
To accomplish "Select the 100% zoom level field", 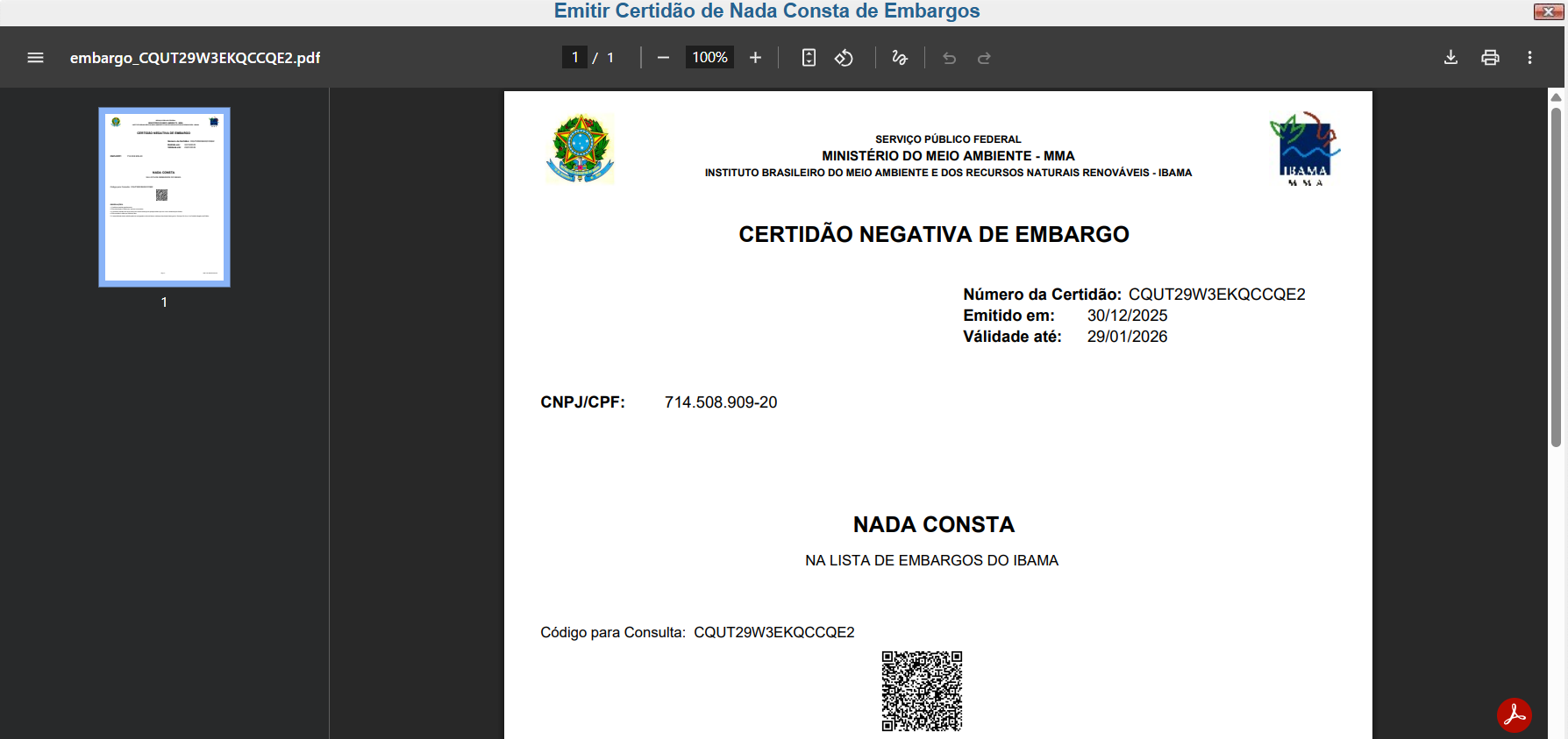I will click(709, 58).
